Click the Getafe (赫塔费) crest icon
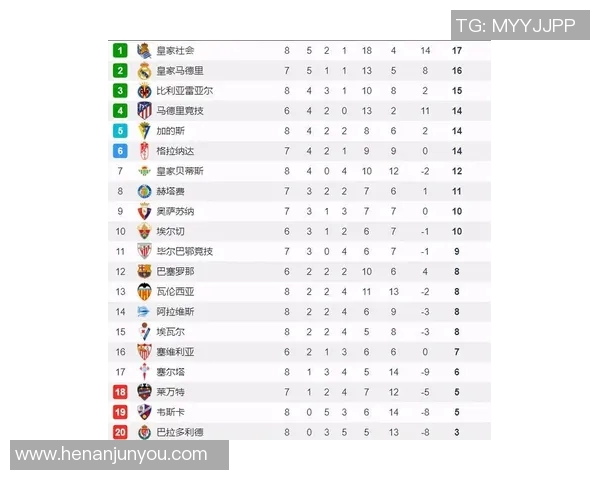This screenshot has height=480, width=600. [x=144, y=191]
